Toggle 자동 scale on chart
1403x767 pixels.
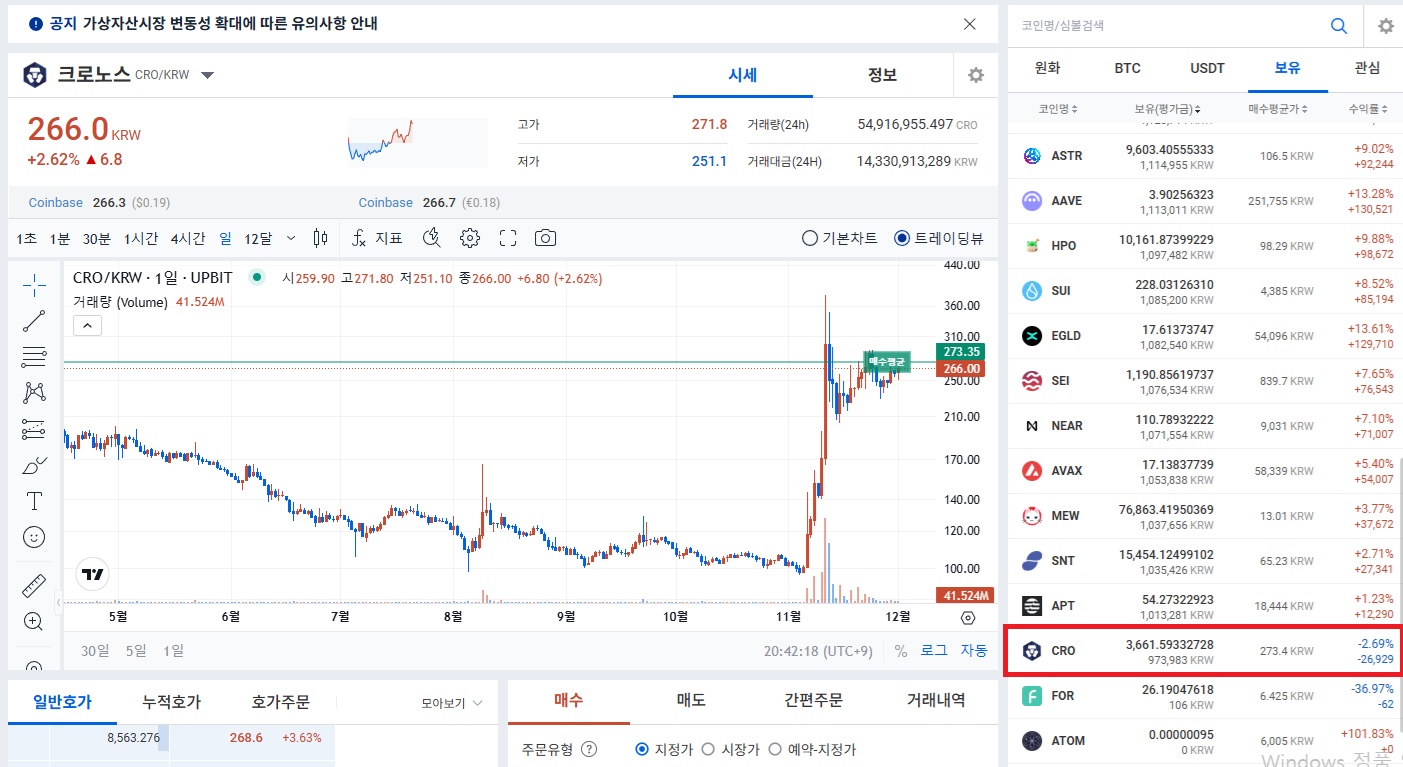point(974,651)
